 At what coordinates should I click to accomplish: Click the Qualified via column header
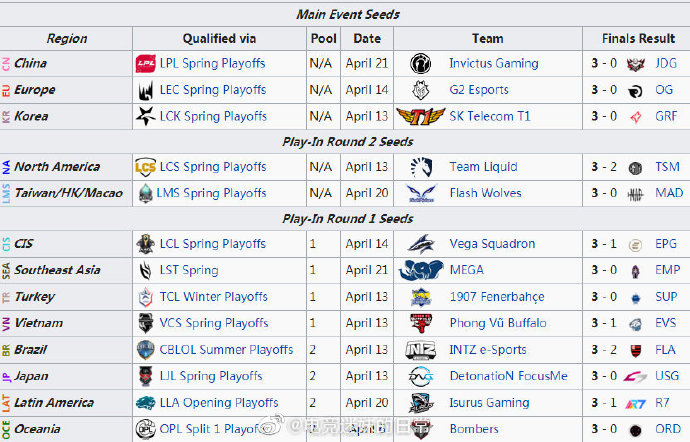pos(219,39)
